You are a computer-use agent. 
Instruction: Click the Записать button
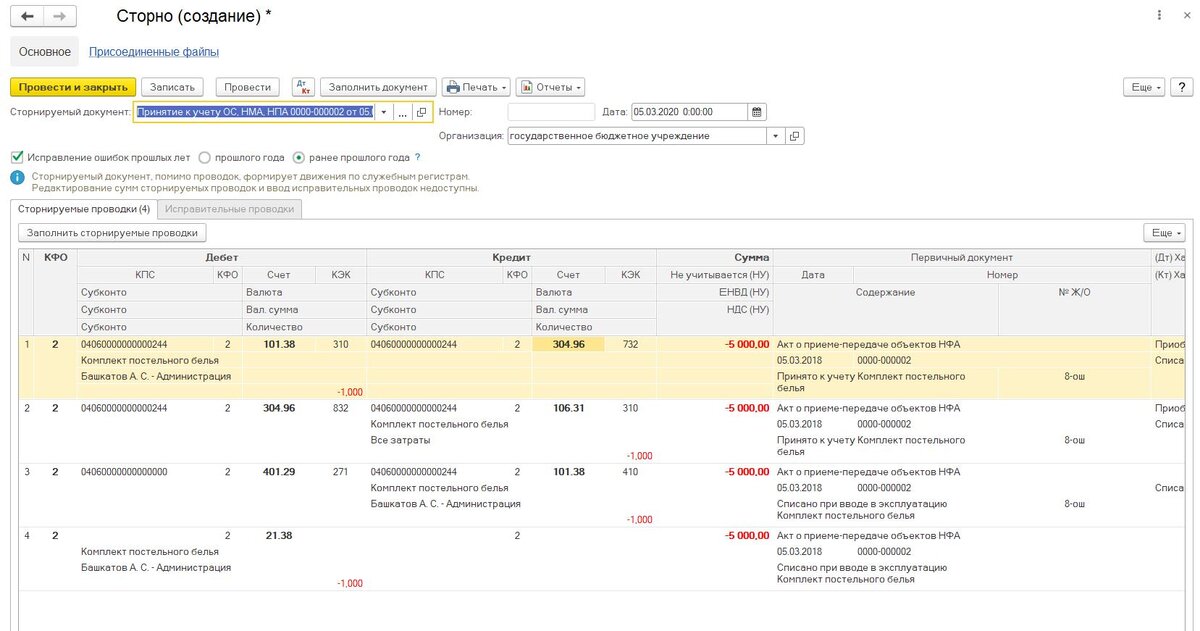[173, 87]
